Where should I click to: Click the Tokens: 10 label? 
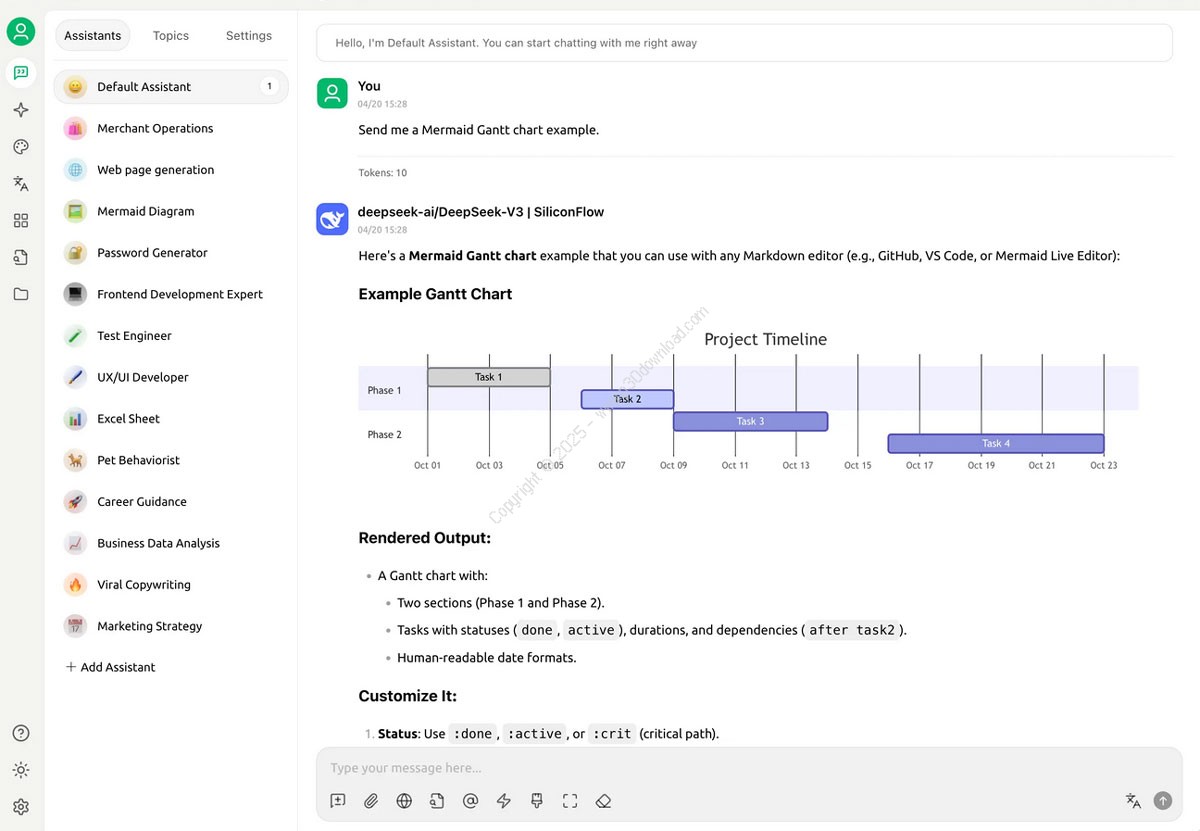[383, 173]
